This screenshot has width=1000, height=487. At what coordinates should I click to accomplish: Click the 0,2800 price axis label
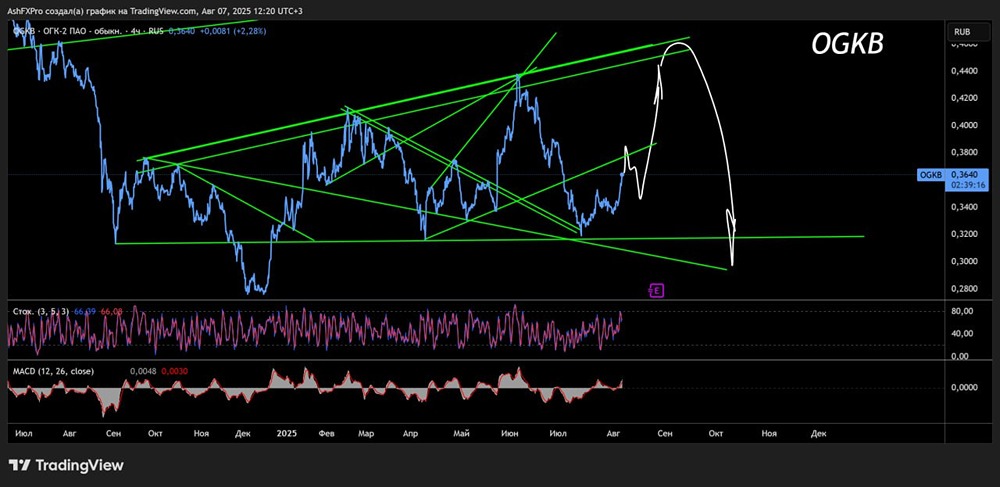click(x=964, y=288)
